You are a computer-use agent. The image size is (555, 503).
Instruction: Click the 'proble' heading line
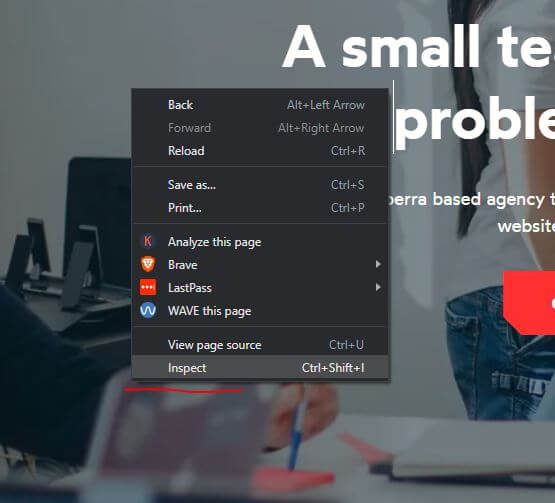(474, 119)
